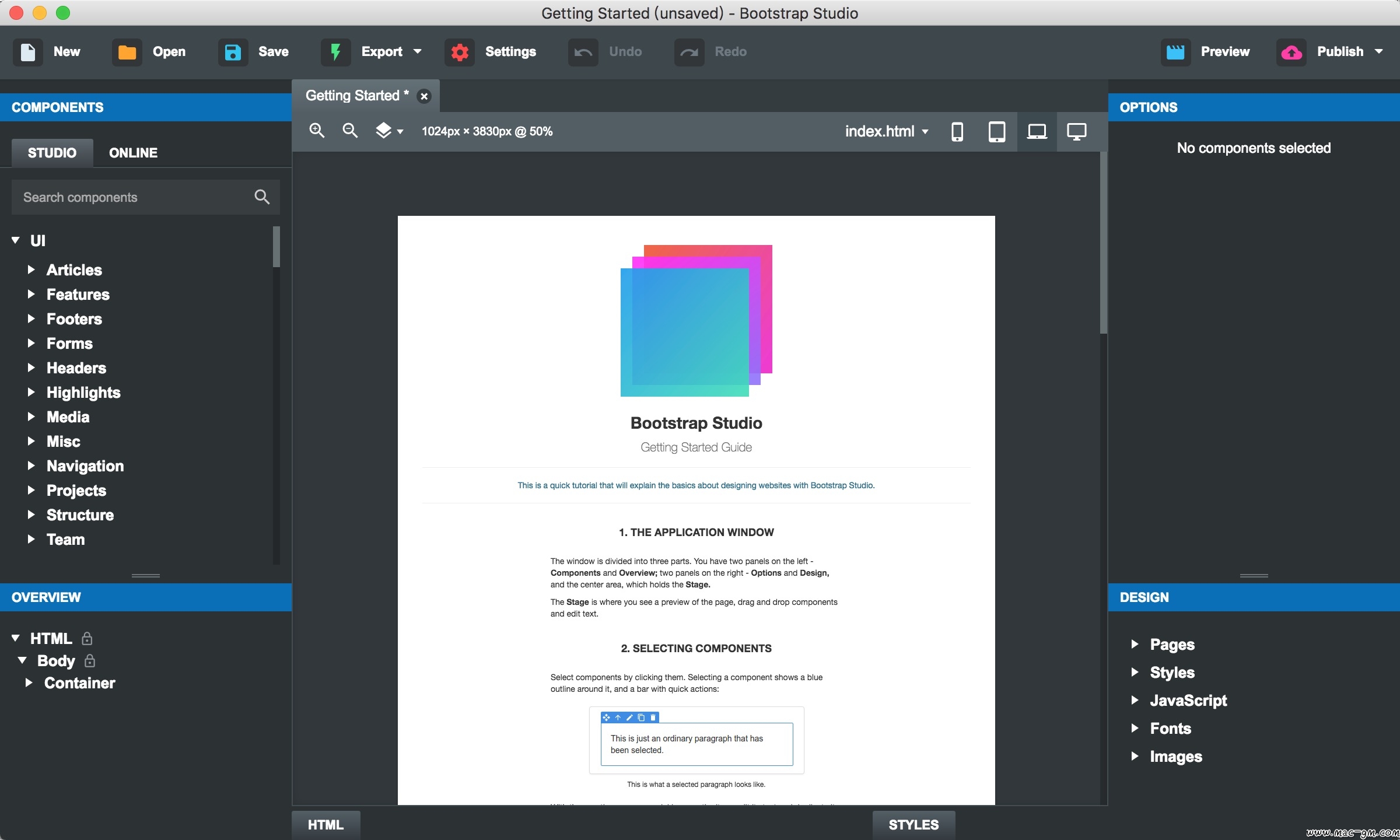Switch to mobile phone preview size
Screen dimensions: 1400x840
click(x=957, y=132)
